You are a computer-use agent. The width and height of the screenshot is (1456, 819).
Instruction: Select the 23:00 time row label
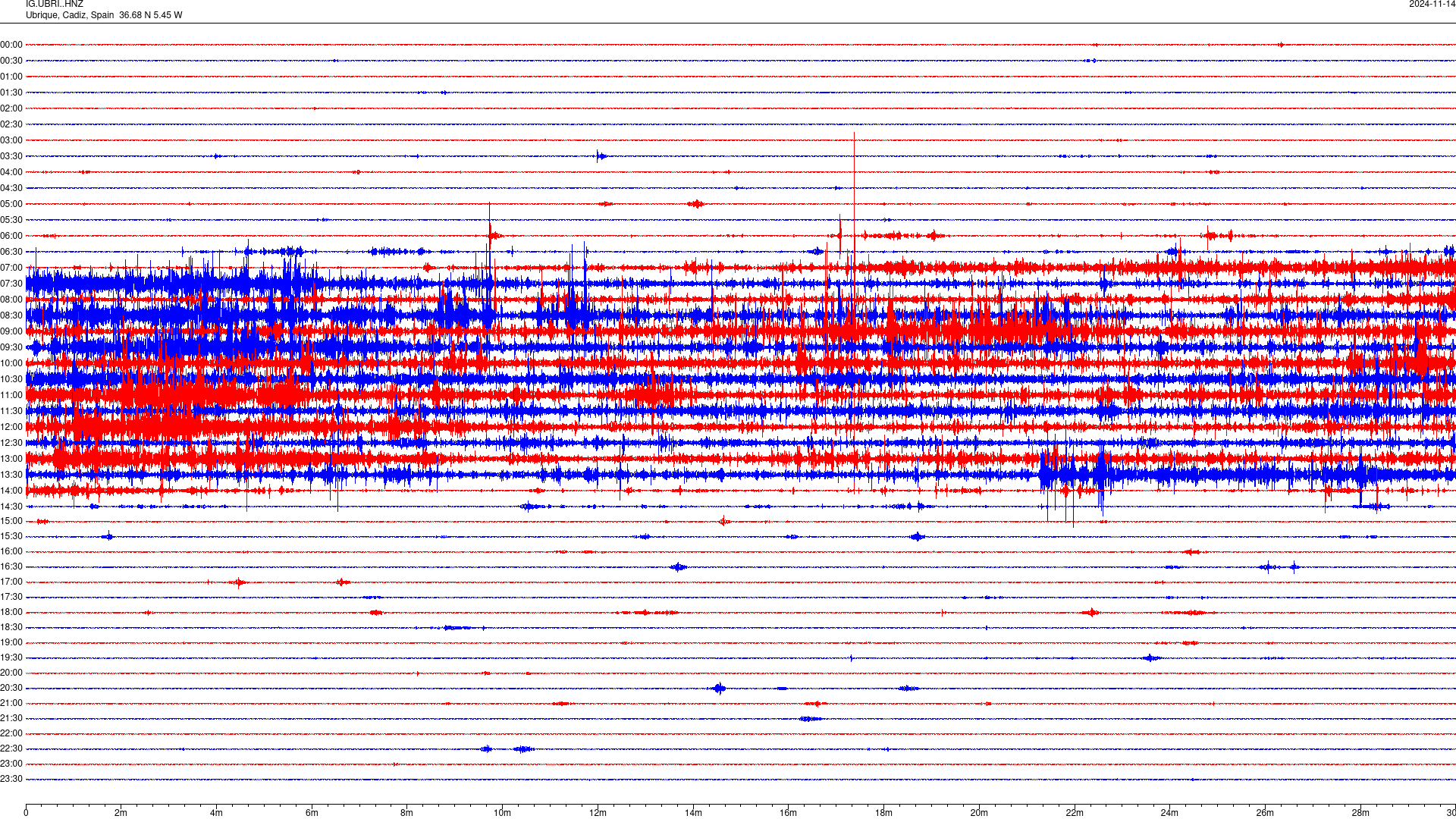[11, 764]
